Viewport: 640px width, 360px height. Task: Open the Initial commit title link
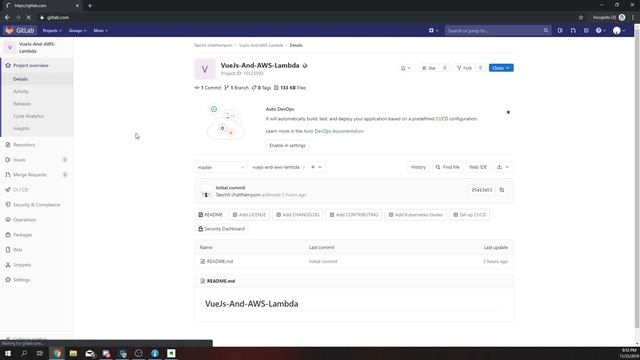(x=231, y=188)
